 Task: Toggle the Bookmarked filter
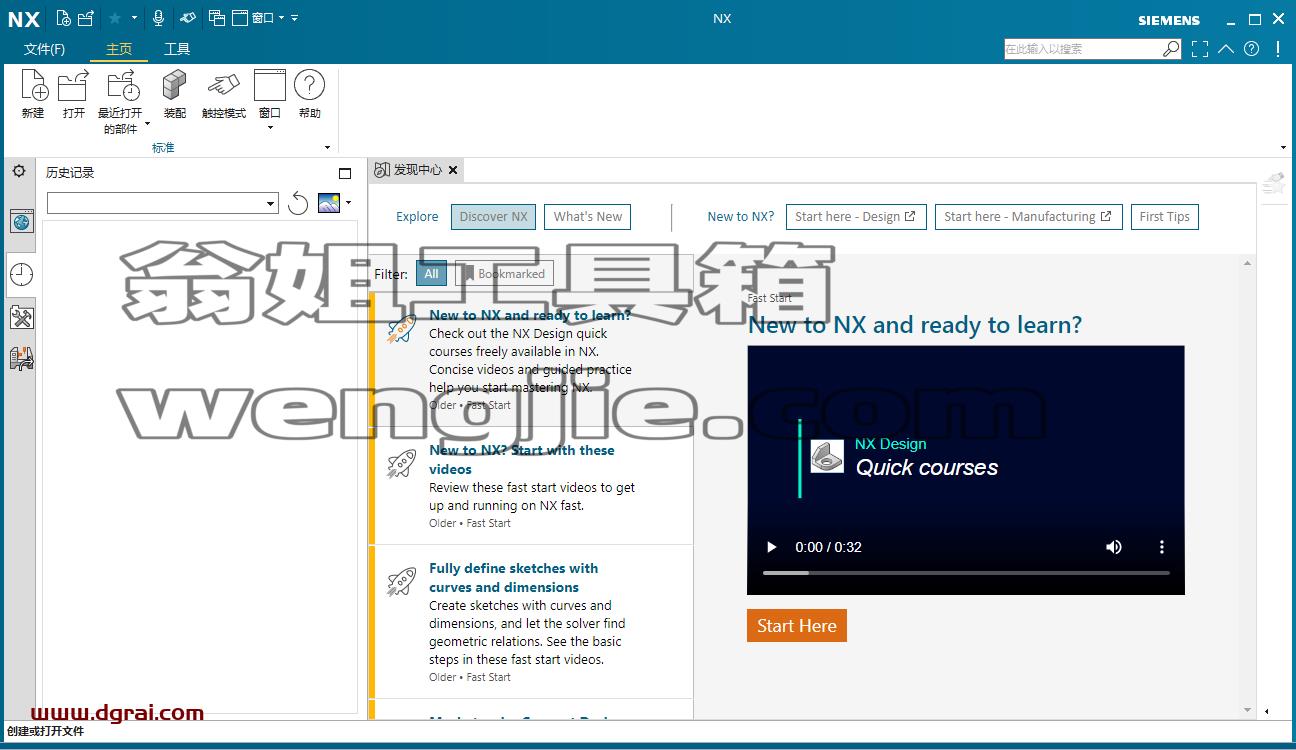504,274
